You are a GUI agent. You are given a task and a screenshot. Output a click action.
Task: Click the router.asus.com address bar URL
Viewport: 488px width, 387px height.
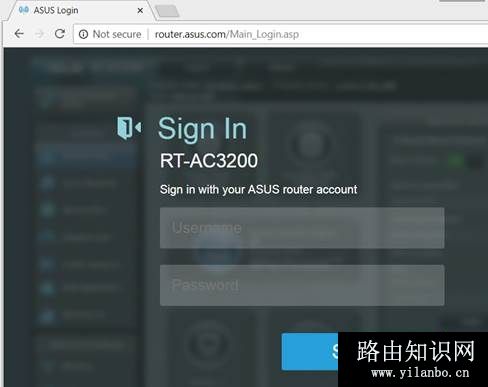point(227,34)
